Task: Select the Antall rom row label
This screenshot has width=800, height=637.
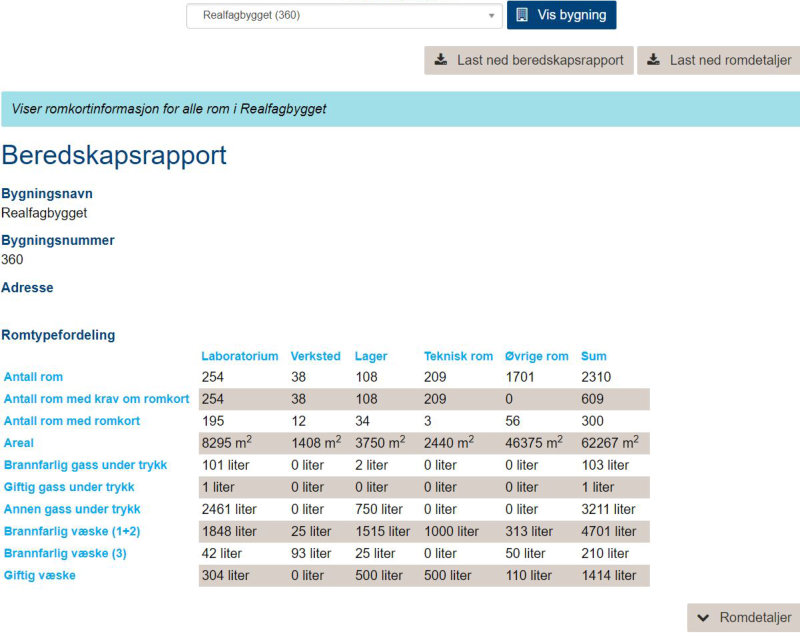Action: [33, 377]
